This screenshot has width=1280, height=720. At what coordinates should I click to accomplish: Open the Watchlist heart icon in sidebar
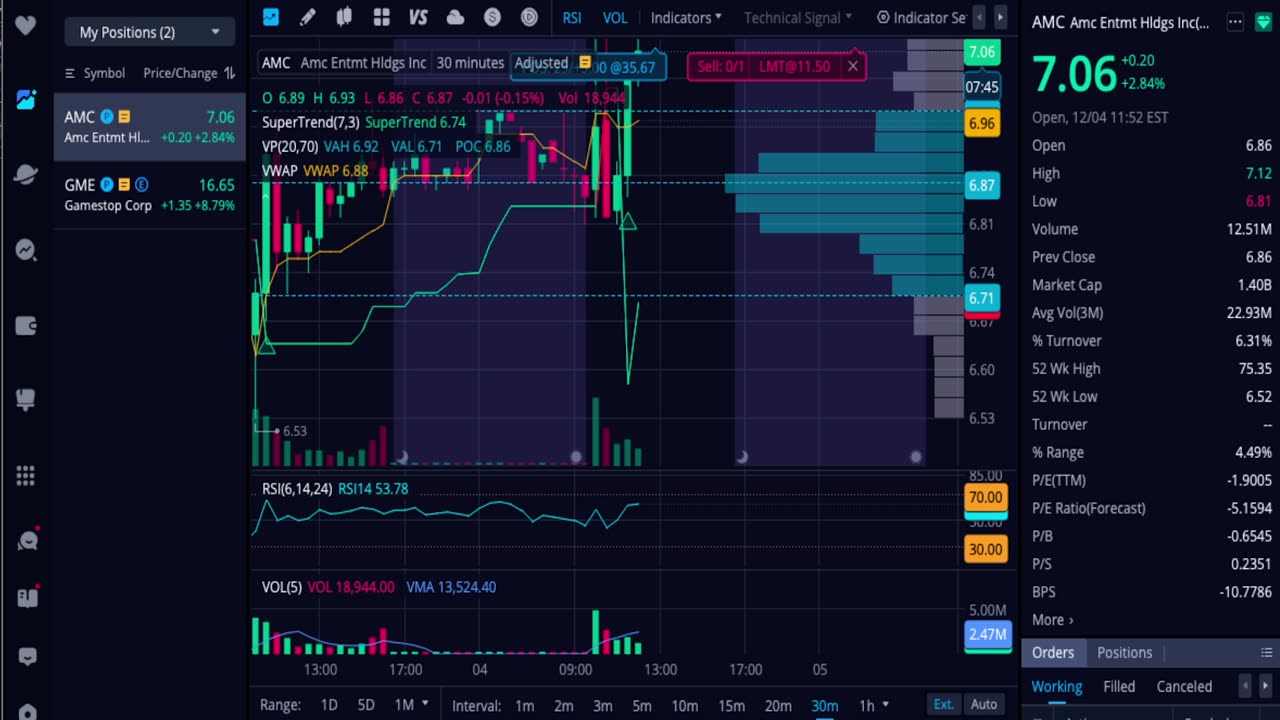click(x=26, y=25)
